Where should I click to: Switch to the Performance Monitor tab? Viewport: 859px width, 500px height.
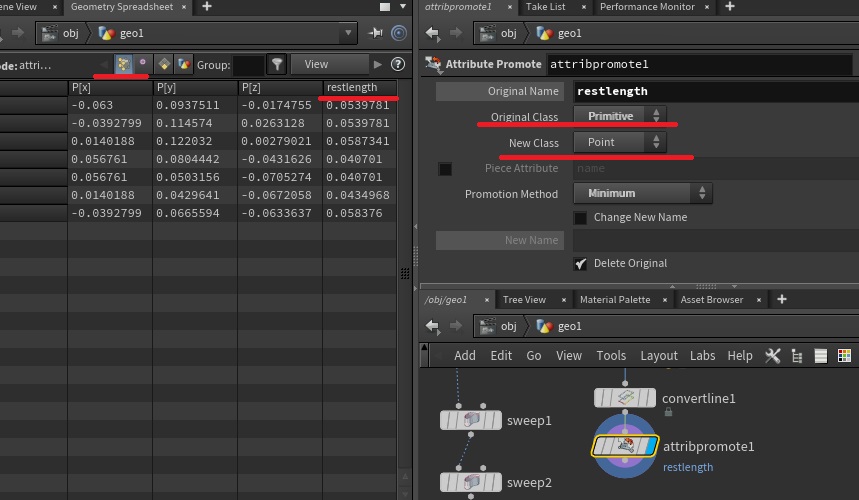tap(647, 7)
